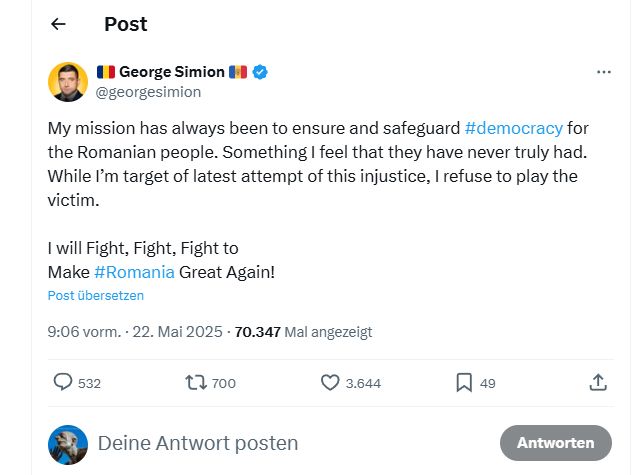
Task: Click the back arrow icon
Action: [58, 25]
